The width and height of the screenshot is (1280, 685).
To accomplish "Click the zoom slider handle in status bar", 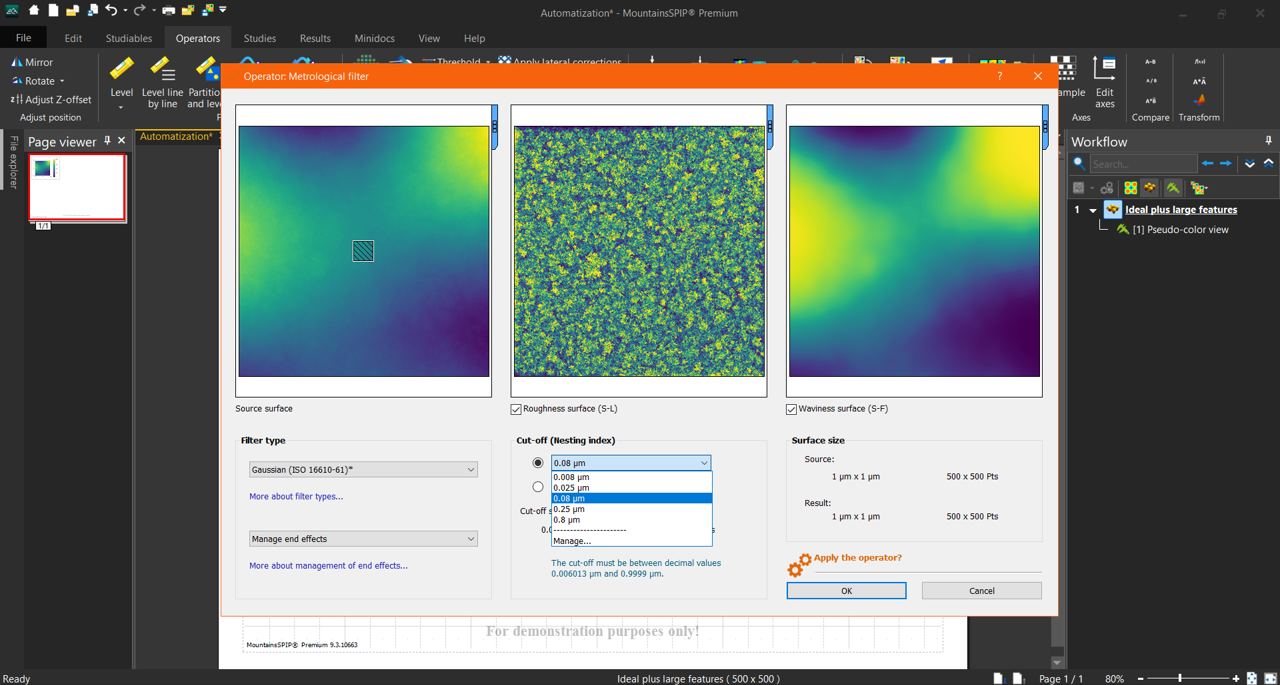I will [x=1180, y=679].
